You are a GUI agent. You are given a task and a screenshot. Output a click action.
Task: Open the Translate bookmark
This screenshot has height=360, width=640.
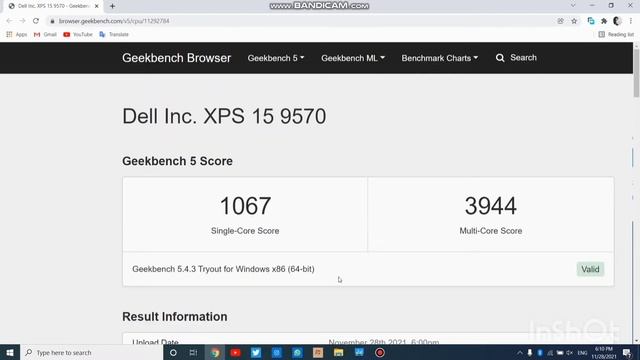[114, 35]
